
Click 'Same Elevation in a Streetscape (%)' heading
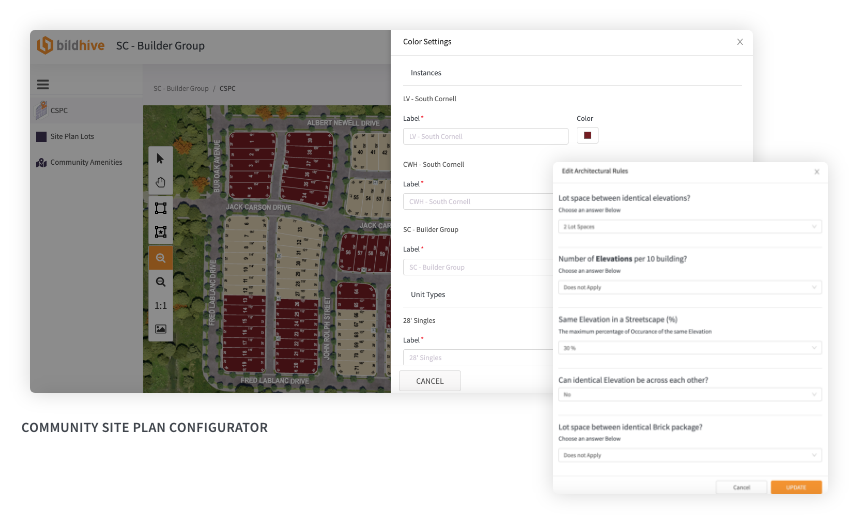(x=618, y=319)
